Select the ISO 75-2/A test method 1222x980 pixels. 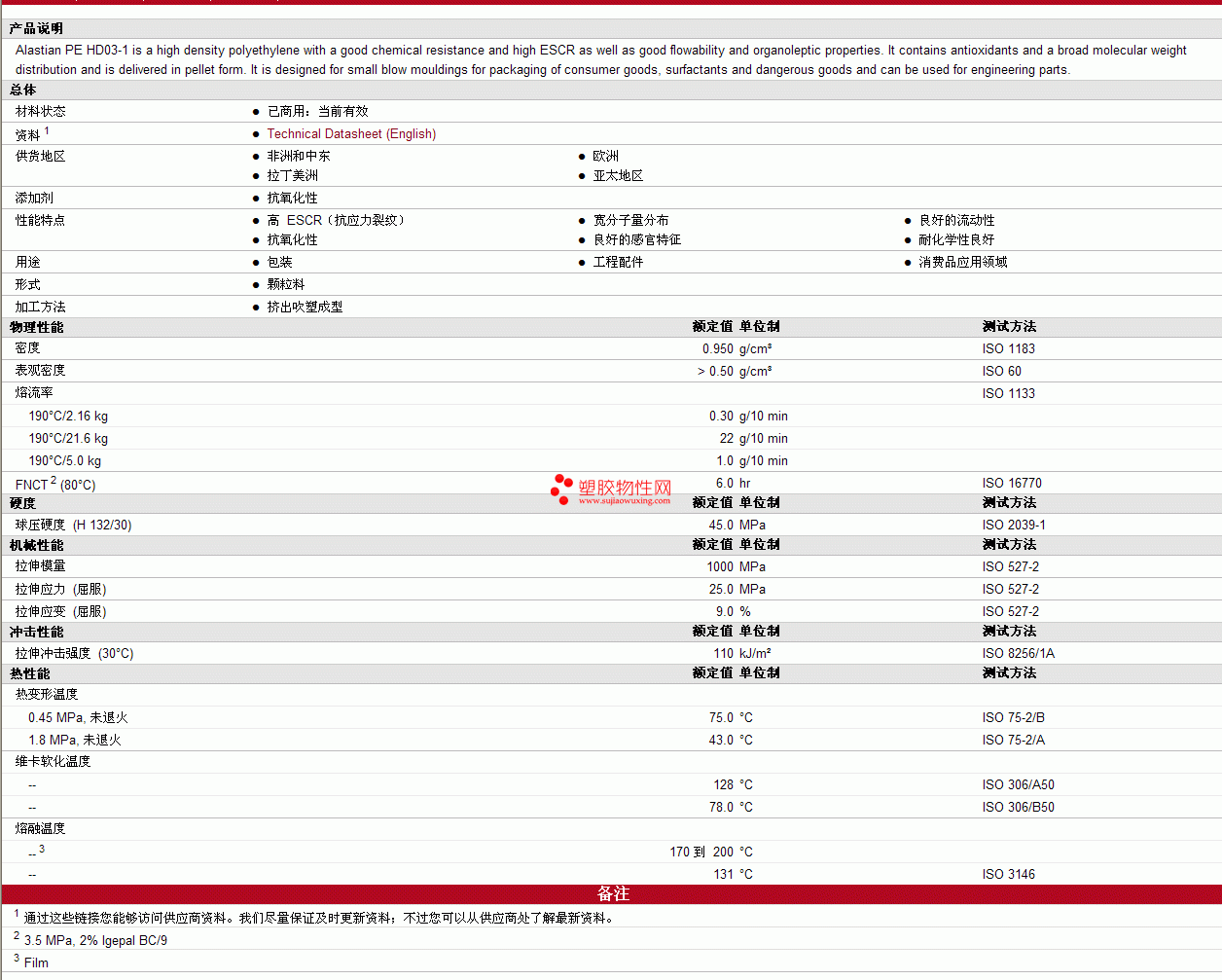pyautogui.click(x=1014, y=741)
